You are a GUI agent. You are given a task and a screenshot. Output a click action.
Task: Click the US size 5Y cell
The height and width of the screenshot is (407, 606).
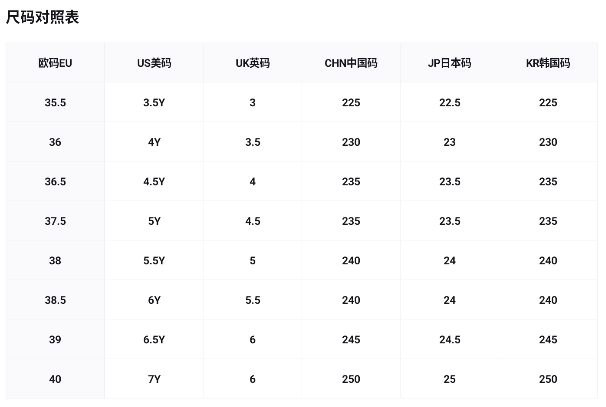point(154,221)
